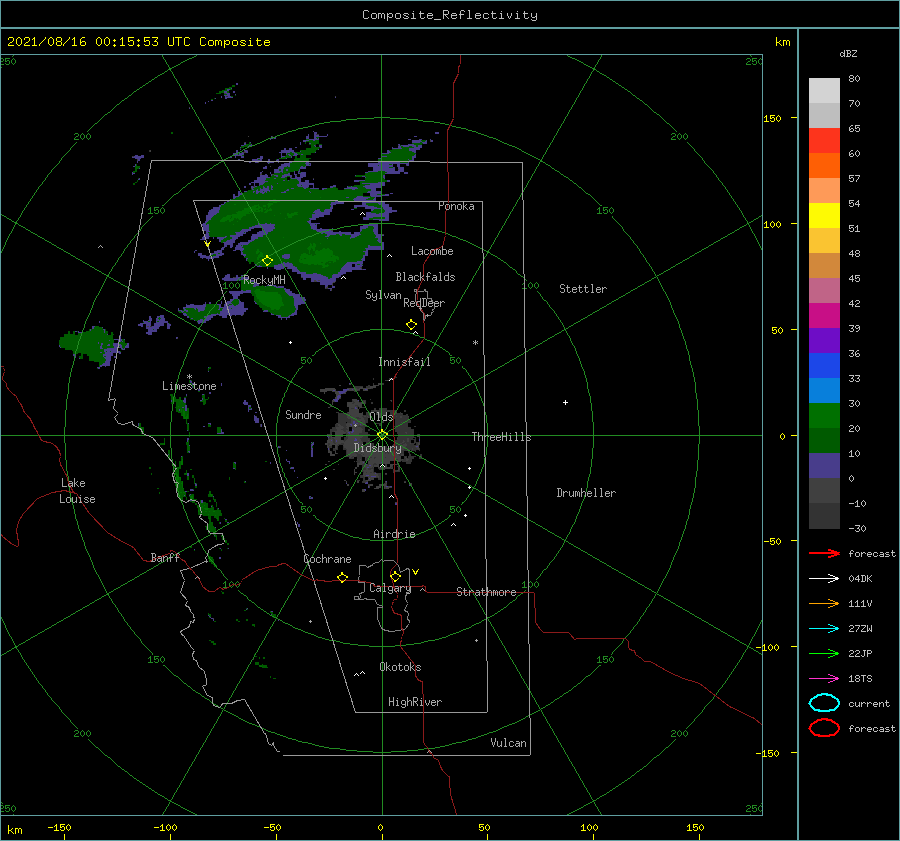Click the magenta 18TS arrow icon
Image resolution: width=900 pixels, height=841 pixels.
pyautogui.click(x=824, y=679)
